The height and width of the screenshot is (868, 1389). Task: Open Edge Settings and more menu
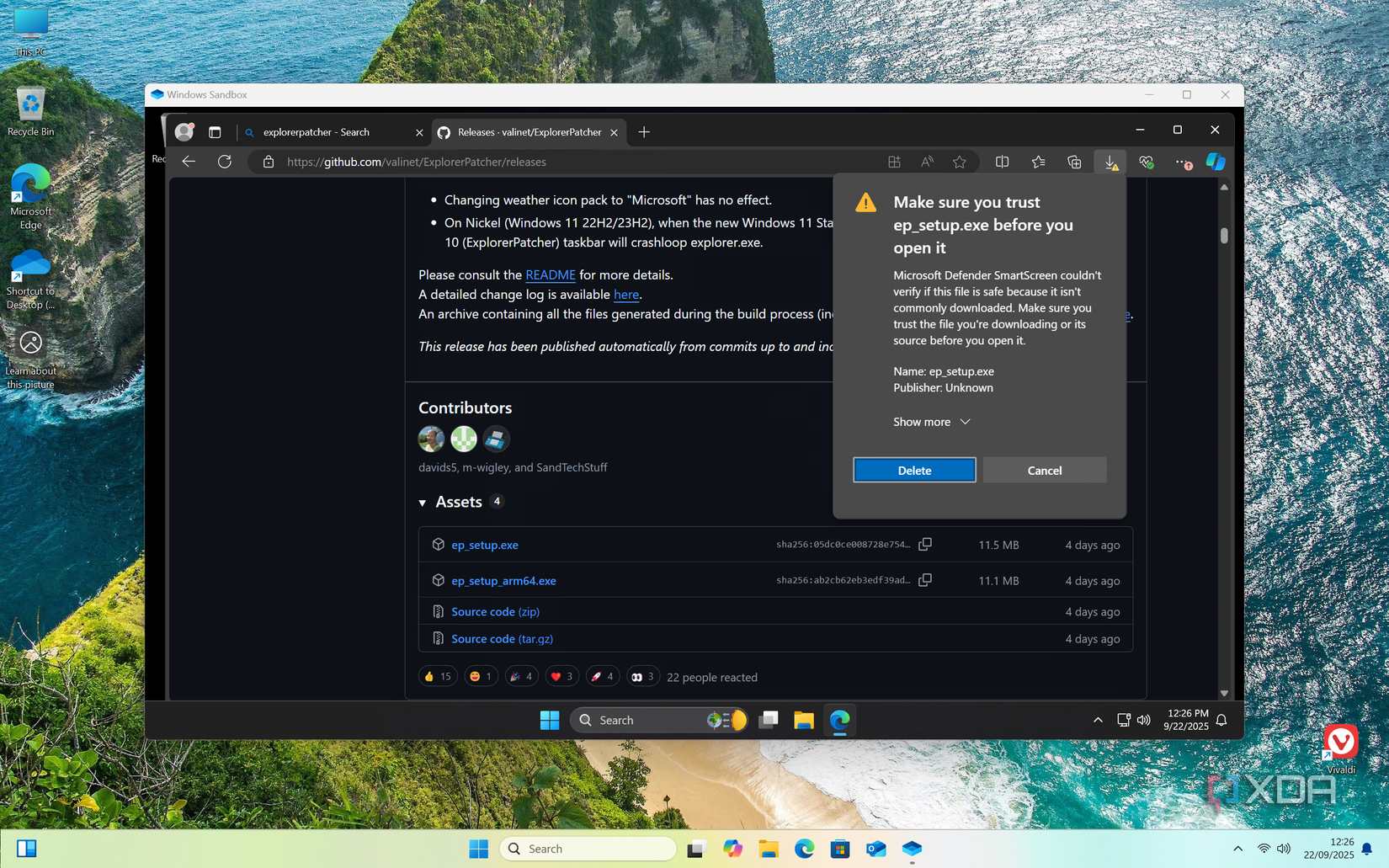[1184, 162]
